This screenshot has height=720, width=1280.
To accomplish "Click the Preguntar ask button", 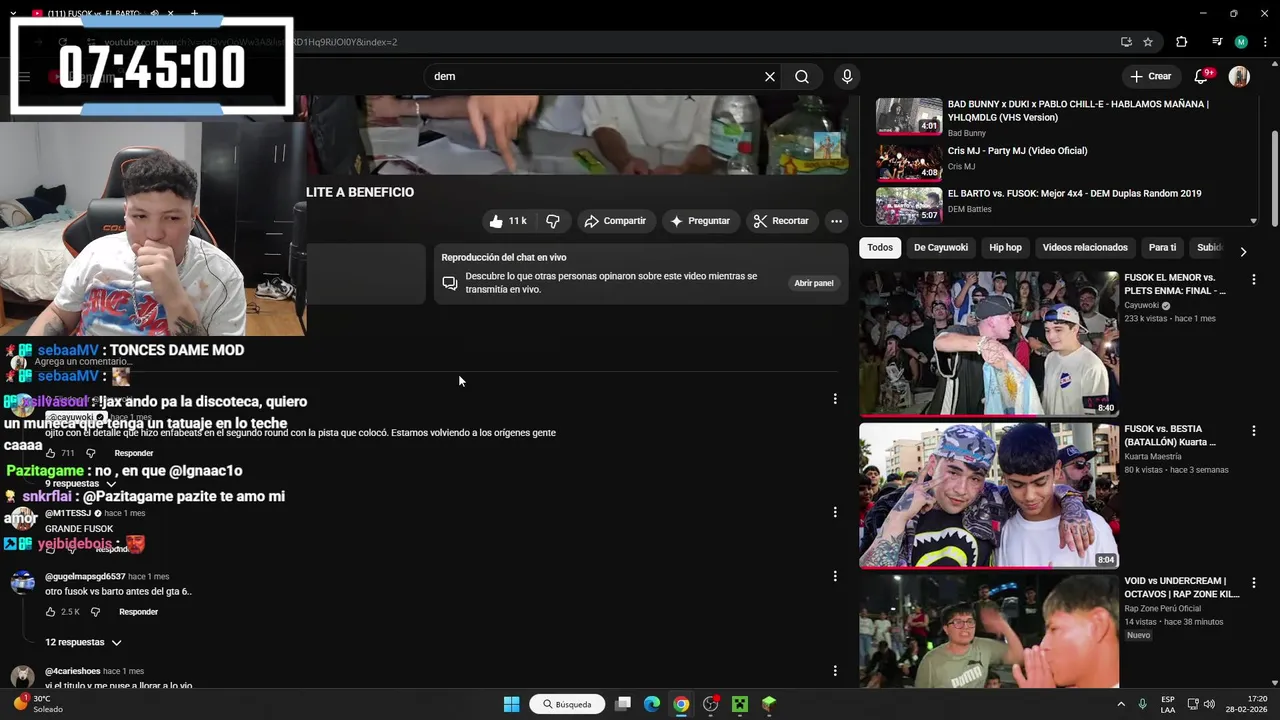I will (700, 221).
